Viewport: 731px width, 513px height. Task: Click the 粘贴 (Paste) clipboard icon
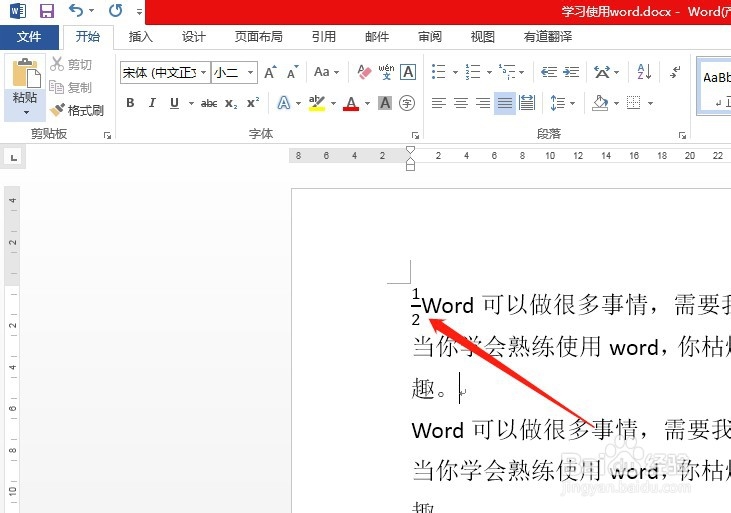click(25, 72)
